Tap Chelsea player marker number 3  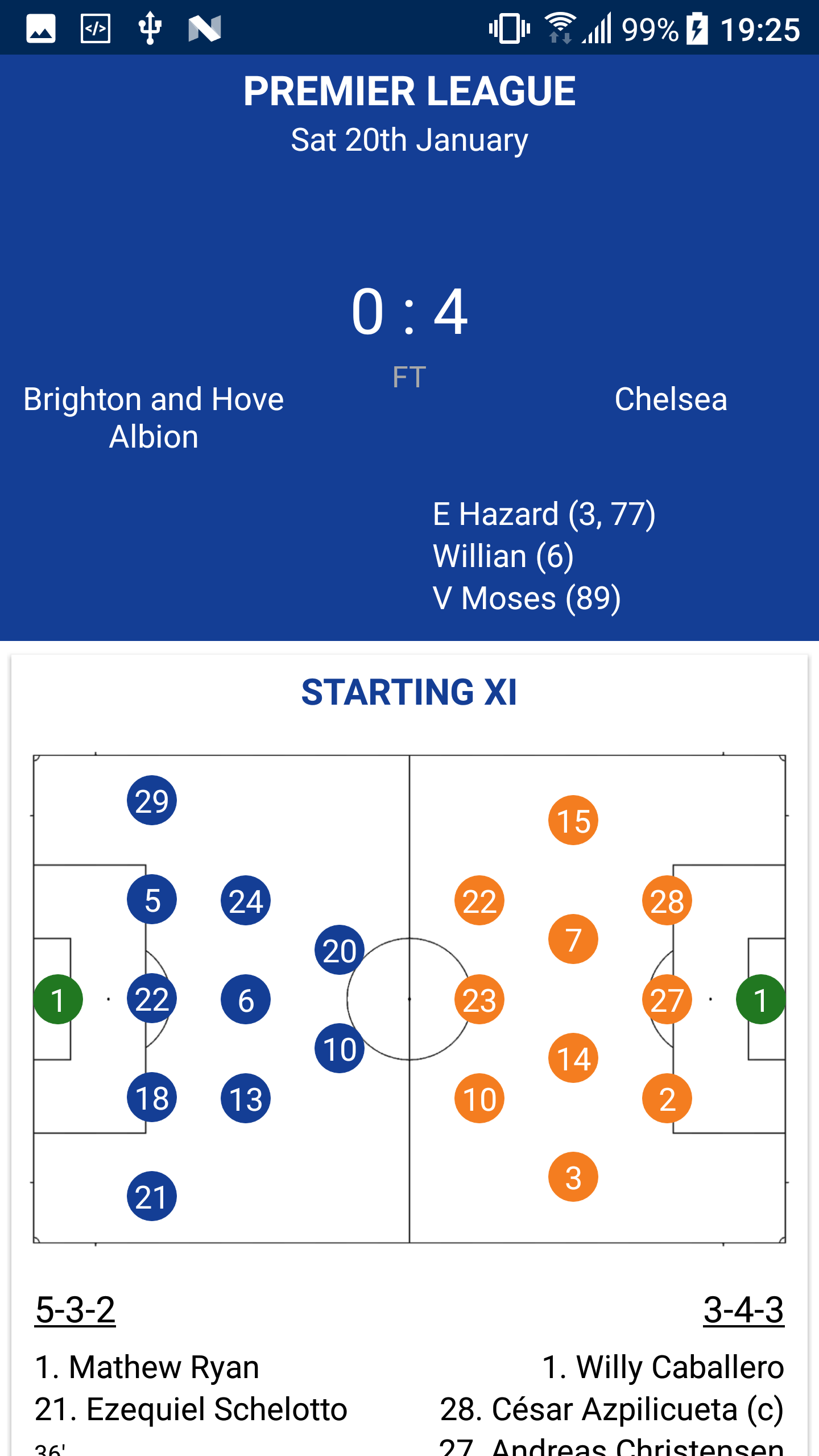click(x=573, y=1177)
